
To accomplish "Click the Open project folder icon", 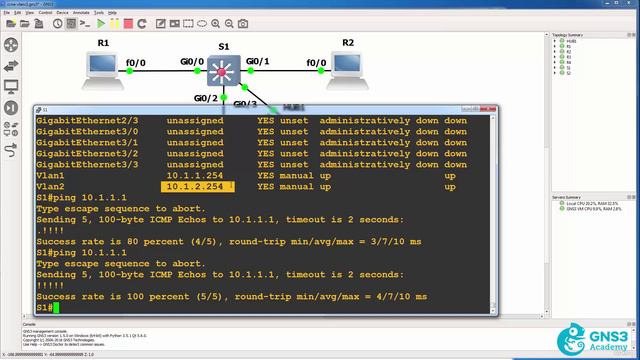I will point(25,24).
